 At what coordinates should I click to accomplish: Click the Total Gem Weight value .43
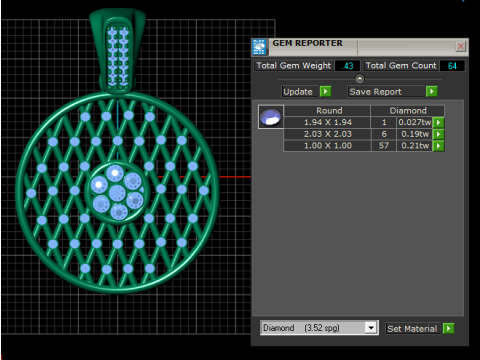[x=348, y=66]
